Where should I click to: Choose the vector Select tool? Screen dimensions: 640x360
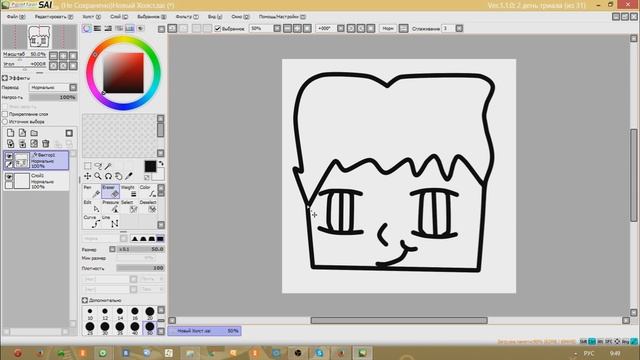(129, 207)
